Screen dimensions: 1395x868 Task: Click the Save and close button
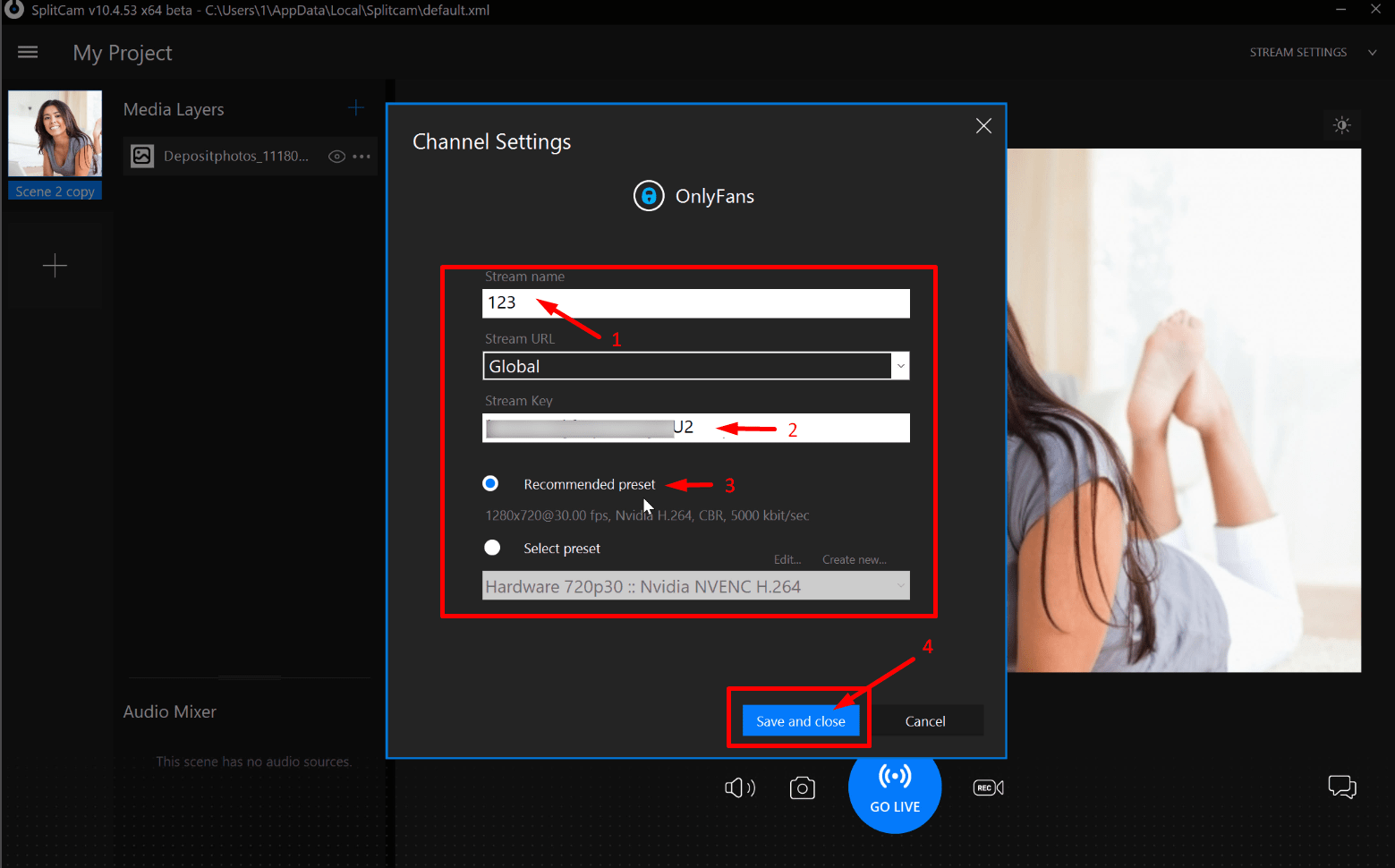pos(801,720)
